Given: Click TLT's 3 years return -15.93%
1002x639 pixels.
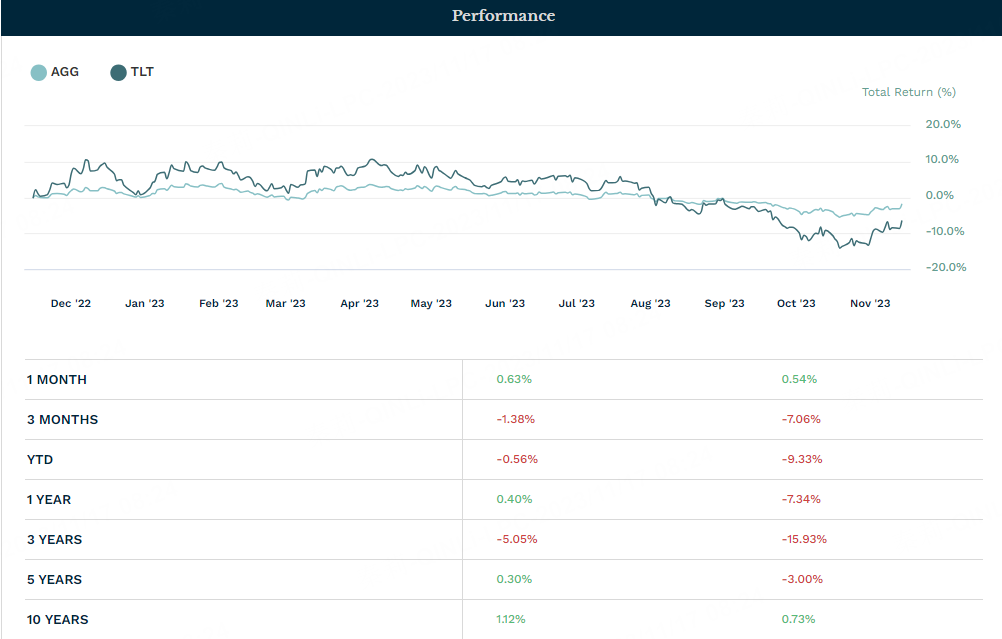Looking at the screenshot, I should [x=804, y=540].
